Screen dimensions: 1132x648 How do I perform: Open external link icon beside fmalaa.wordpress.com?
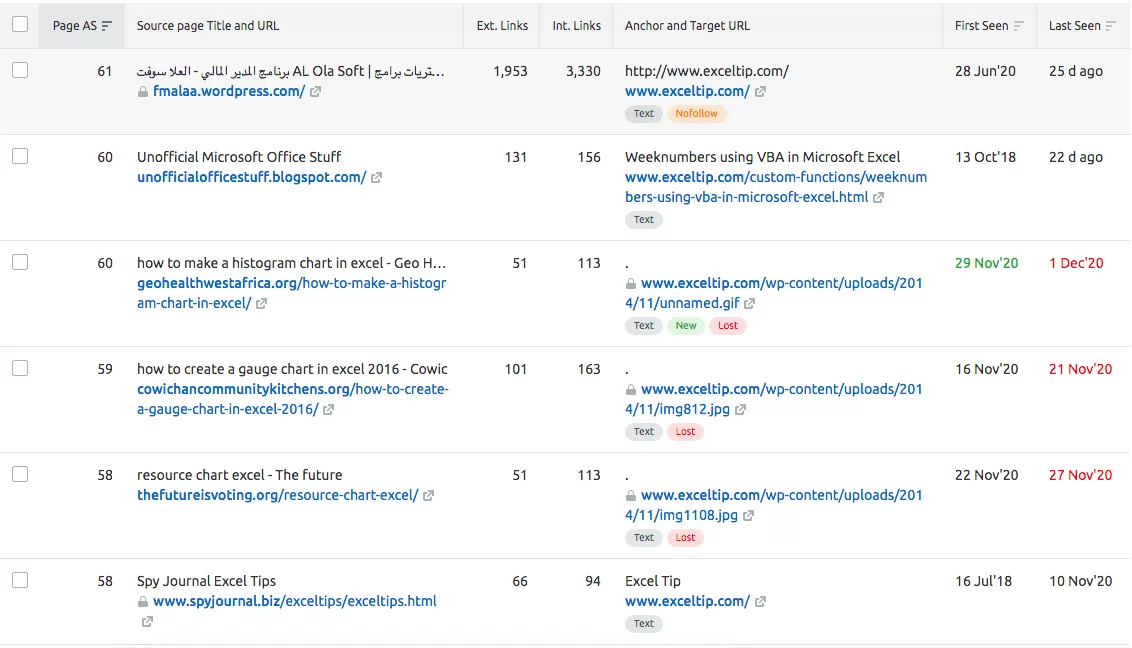(316, 92)
